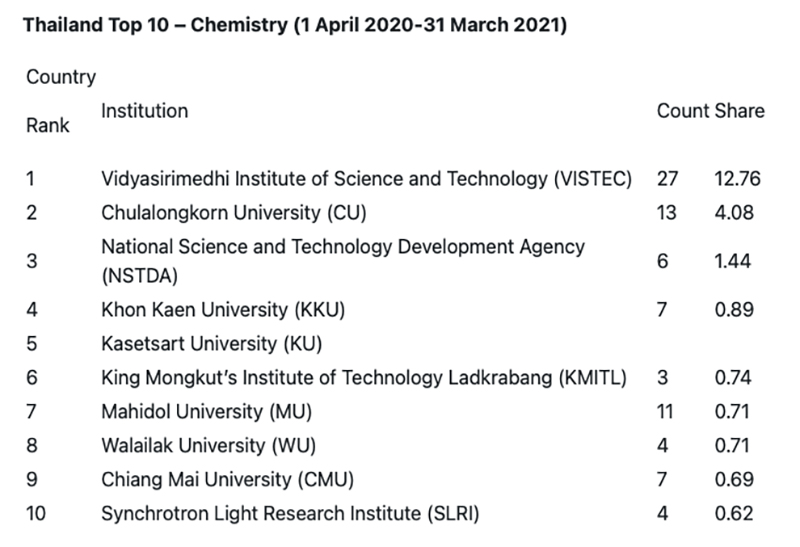Select Synchrotron Light Research Institute (SLRI)

point(290,514)
